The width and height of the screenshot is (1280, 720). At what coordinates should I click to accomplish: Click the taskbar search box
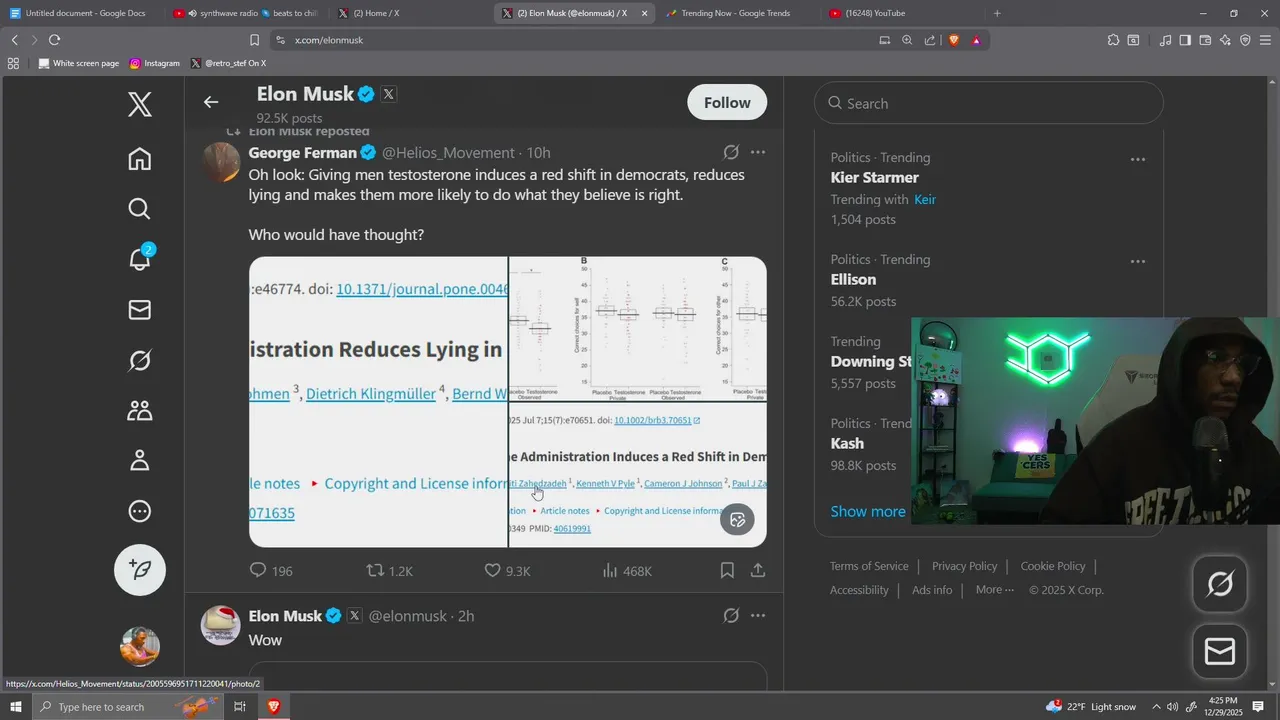(128, 706)
